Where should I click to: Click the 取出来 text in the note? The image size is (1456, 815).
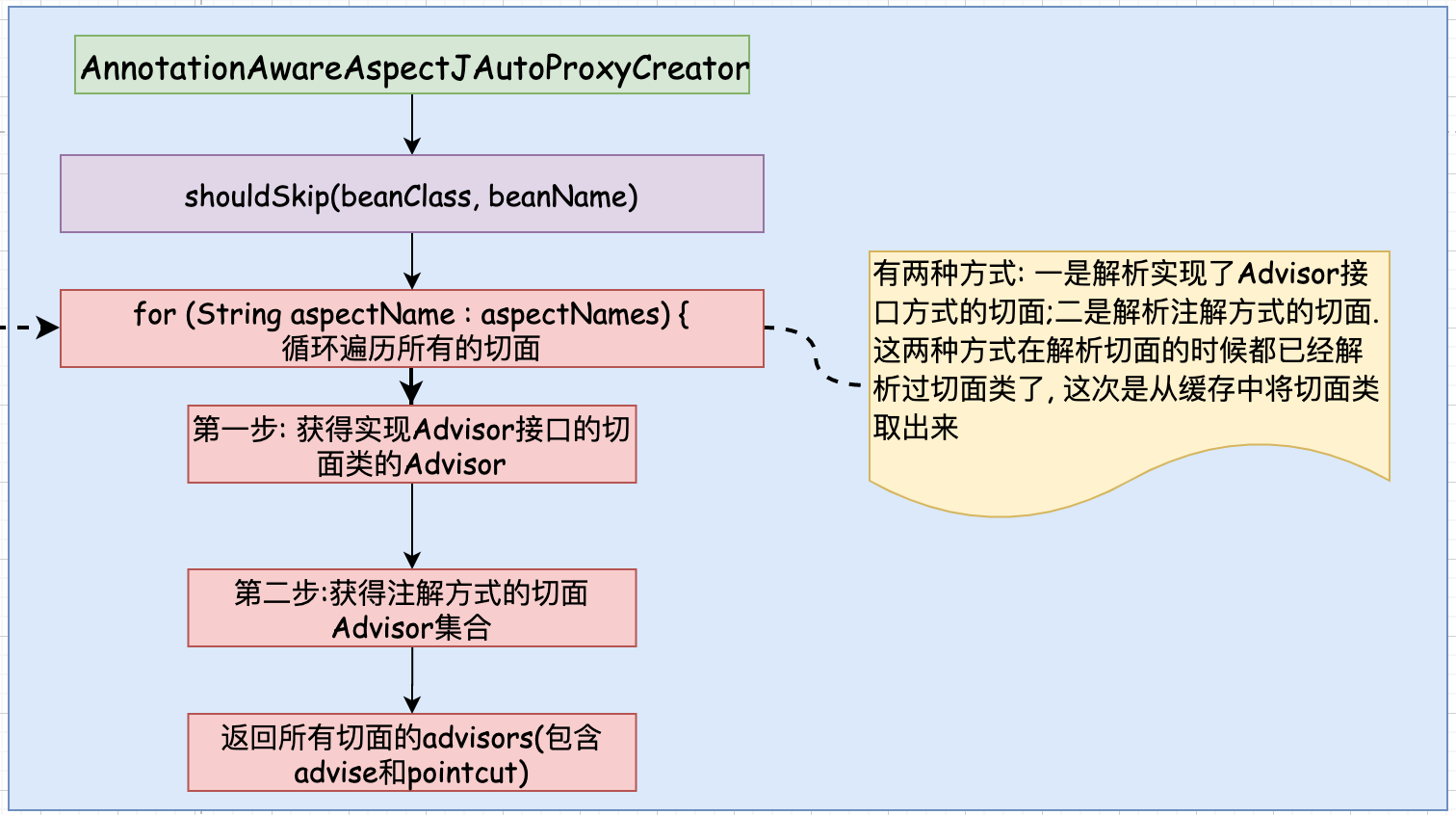(916, 428)
